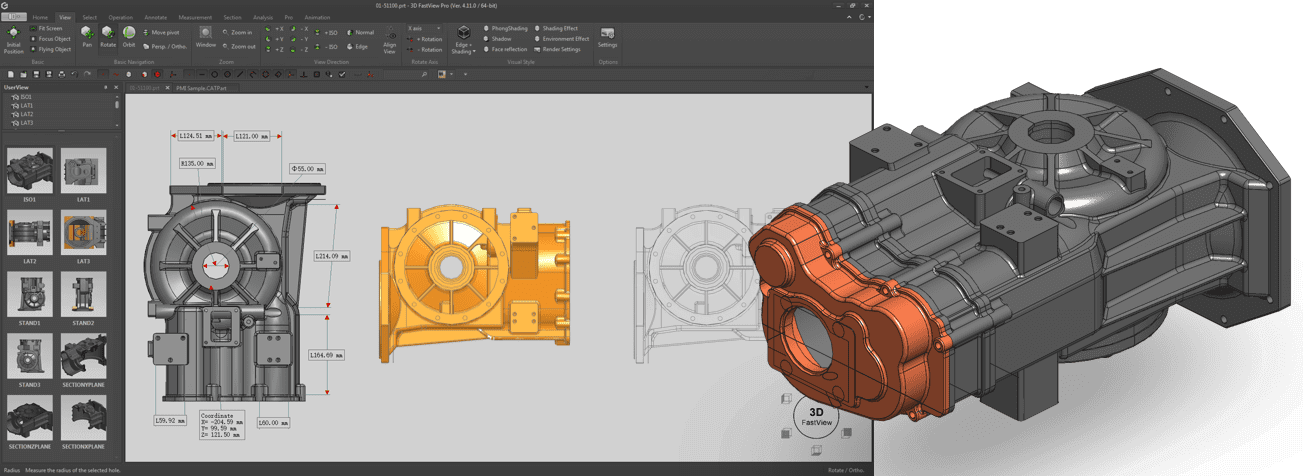Image resolution: width=1303 pixels, height=476 pixels.
Task: Open the Section ribbon tab
Action: [x=233, y=17]
